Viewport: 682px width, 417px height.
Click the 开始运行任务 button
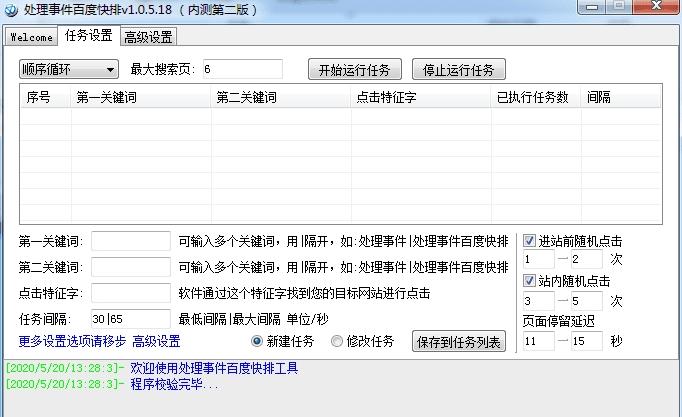pos(354,70)
